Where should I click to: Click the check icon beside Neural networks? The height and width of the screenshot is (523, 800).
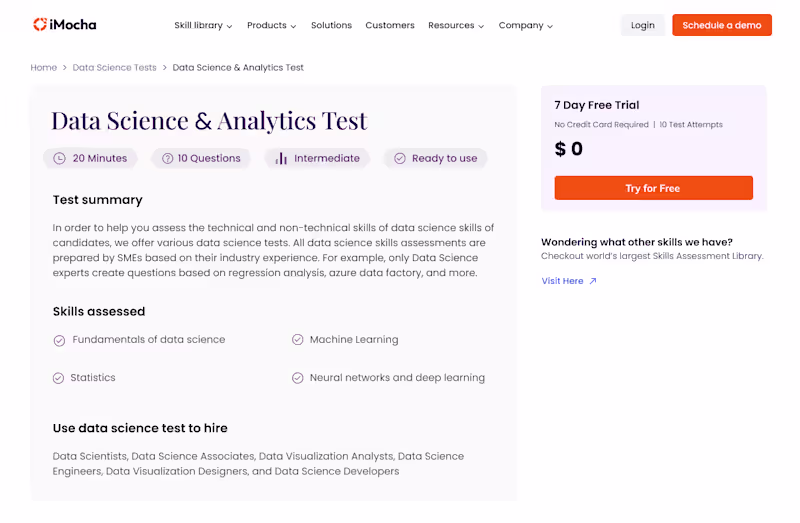click(298, 378)
